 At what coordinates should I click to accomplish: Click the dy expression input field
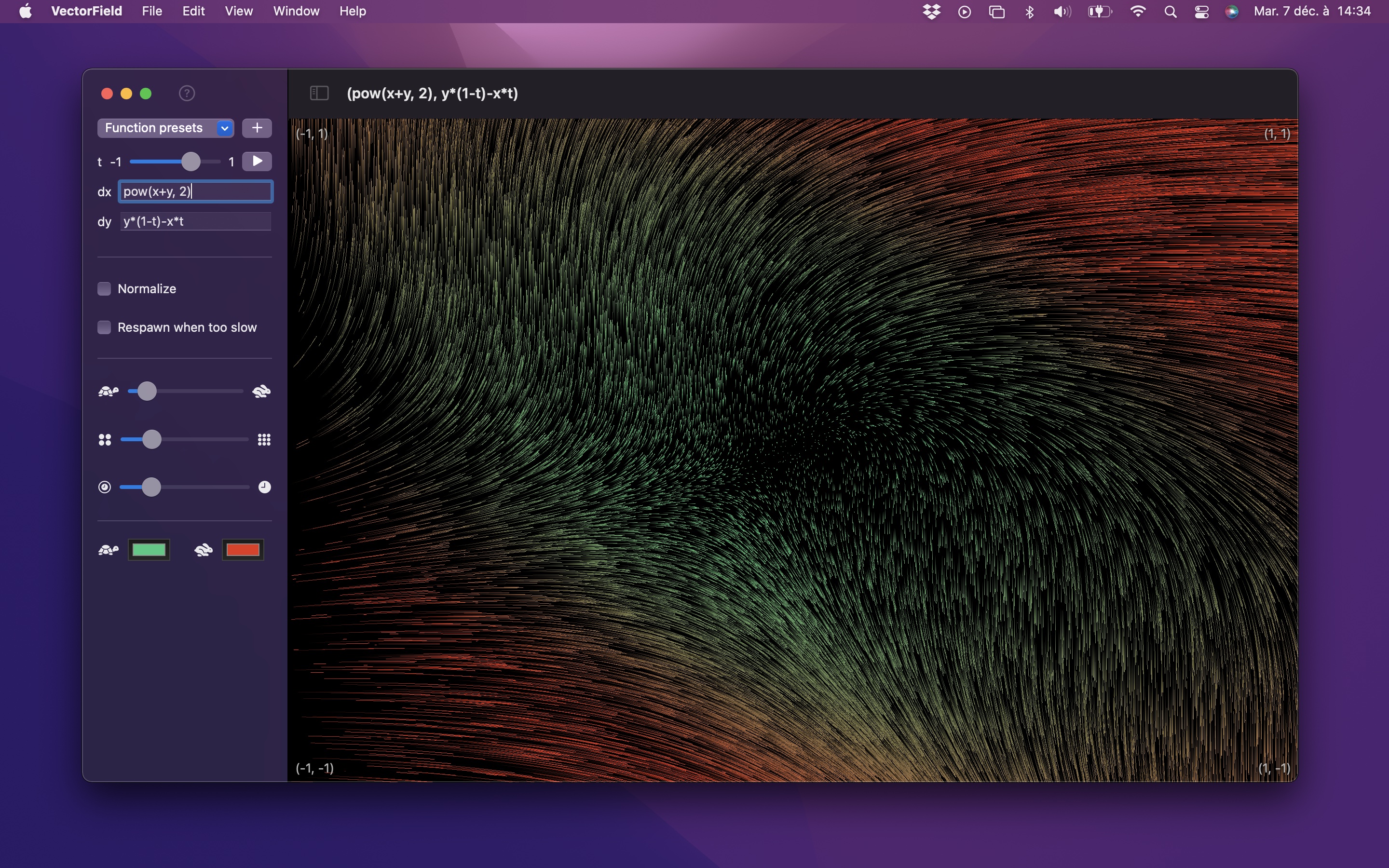click(195, 222)
